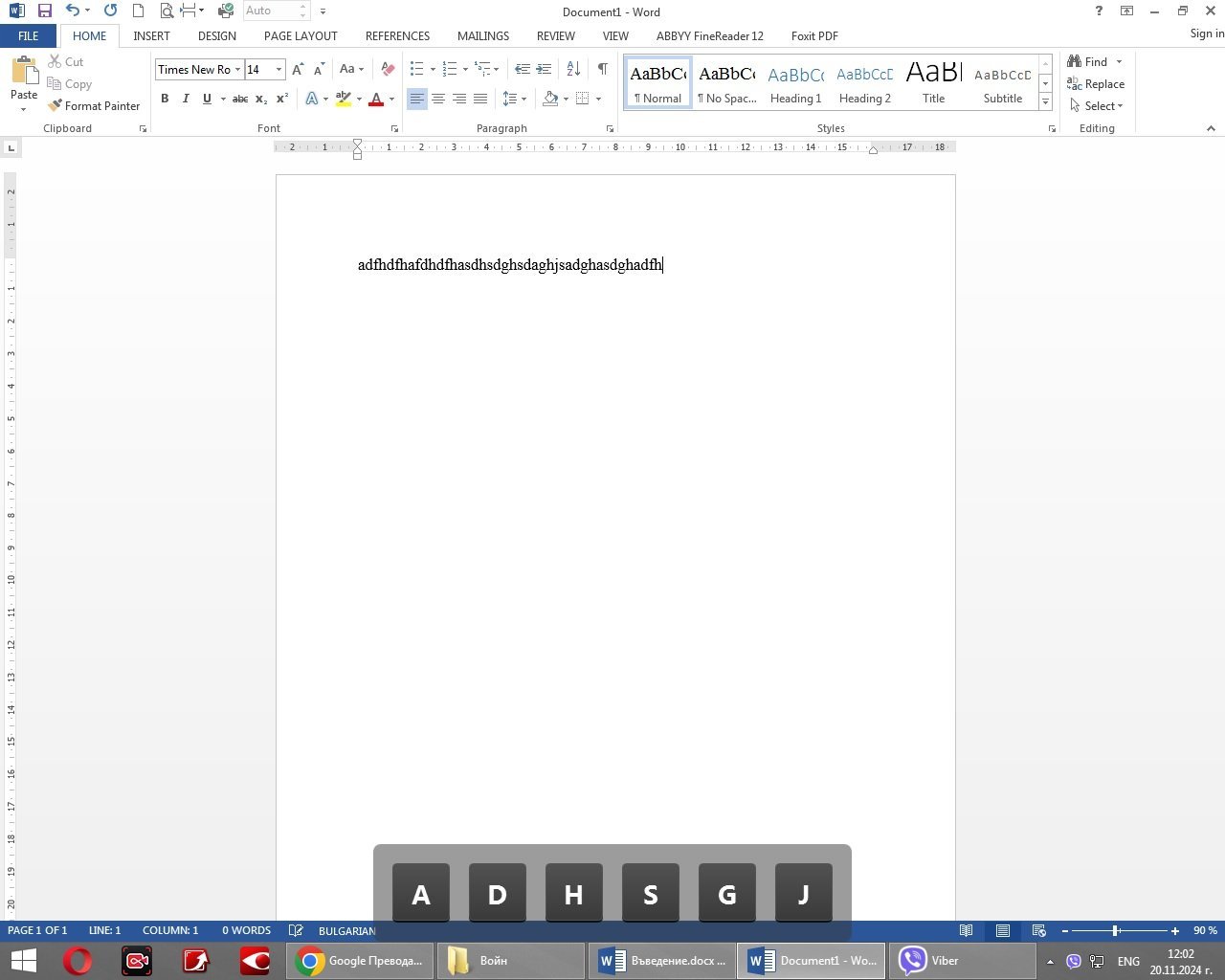The width and height of the screenshot is (1225, 980).
Task: Undo the last action
Action: click(x=73, y=11)
